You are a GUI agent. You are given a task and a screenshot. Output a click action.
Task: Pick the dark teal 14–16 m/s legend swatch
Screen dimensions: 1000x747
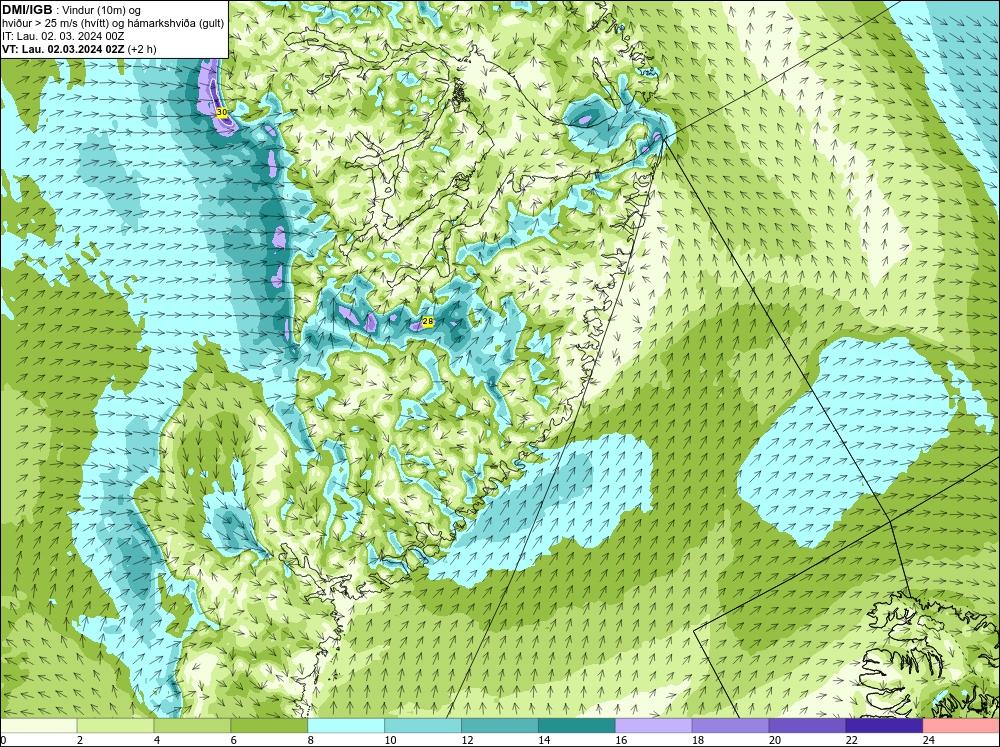point(577,725)
